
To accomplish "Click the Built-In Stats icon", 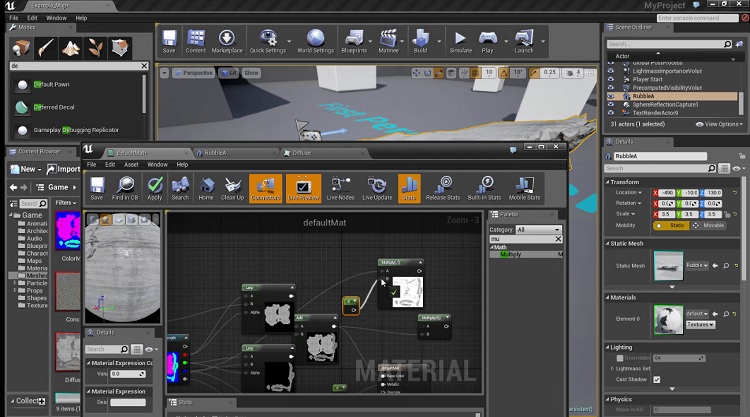I will click(x=485, y=188).
